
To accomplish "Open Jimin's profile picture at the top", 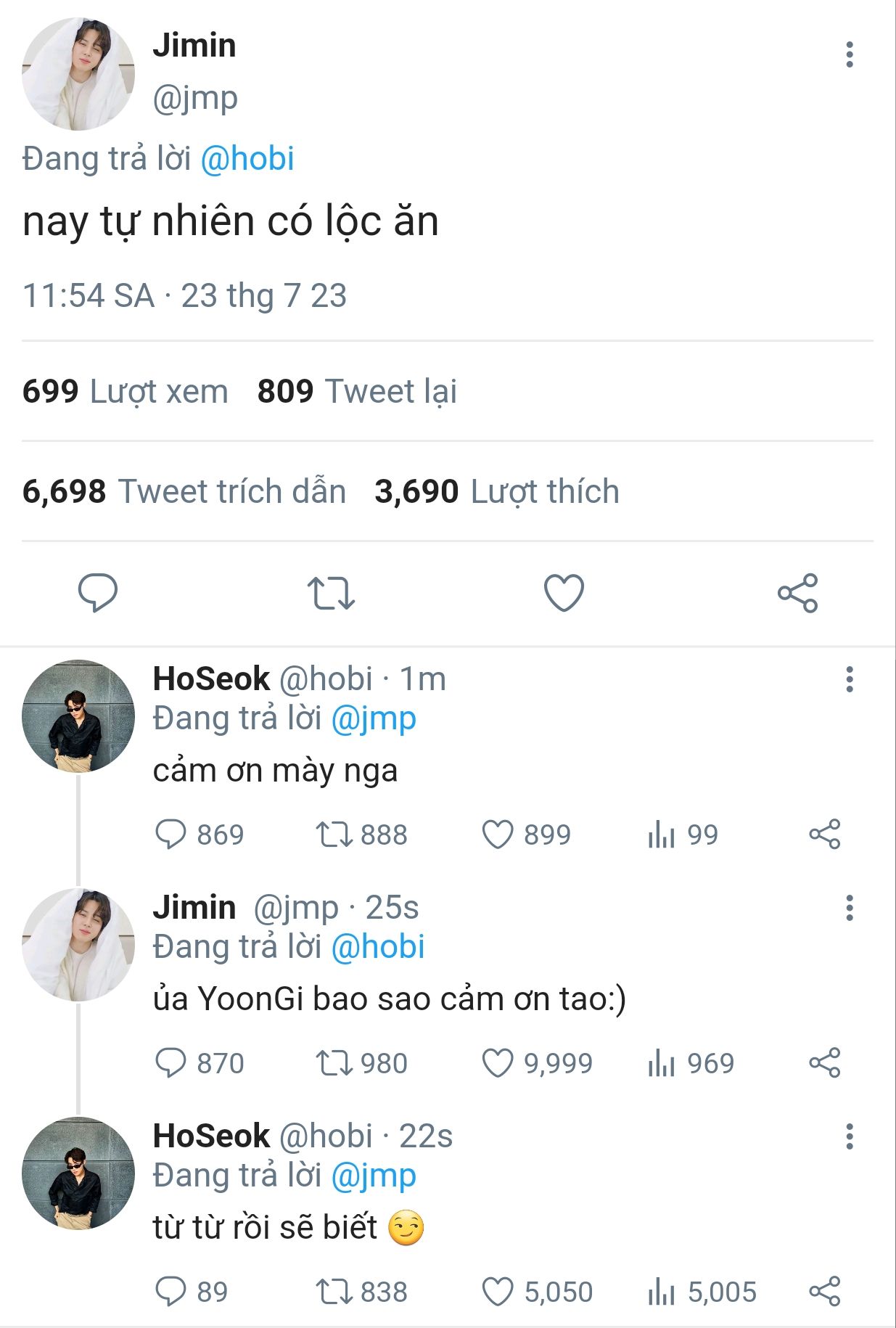I will tap(78, 74).
